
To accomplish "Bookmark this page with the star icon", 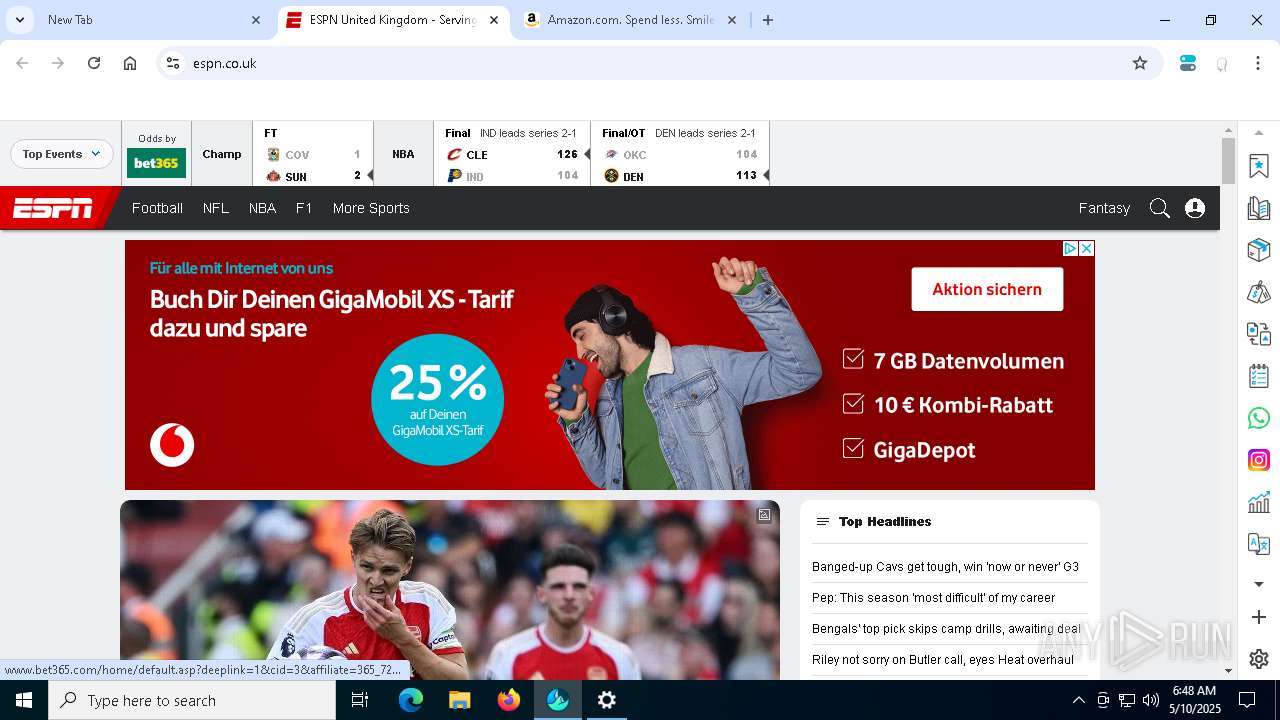I will tap(1140, 63).
